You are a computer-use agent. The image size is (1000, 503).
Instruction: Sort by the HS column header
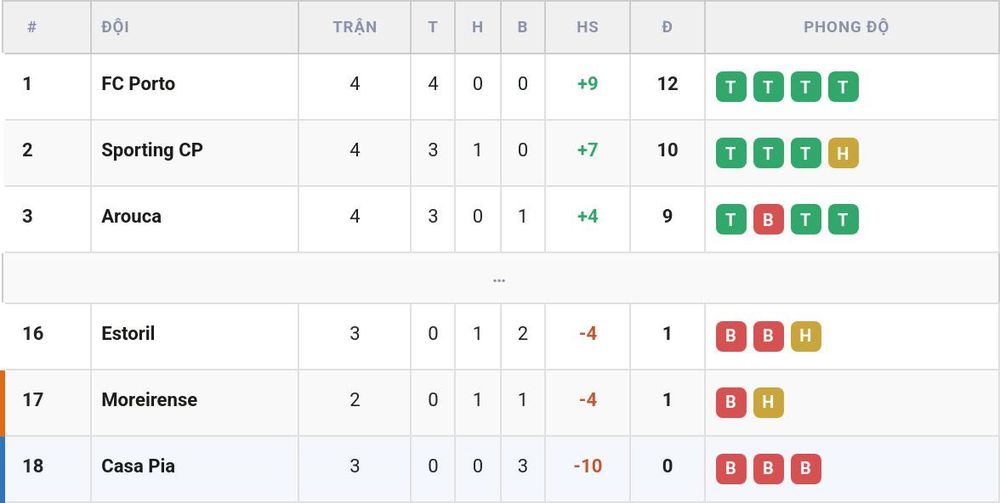pos(587,27)
